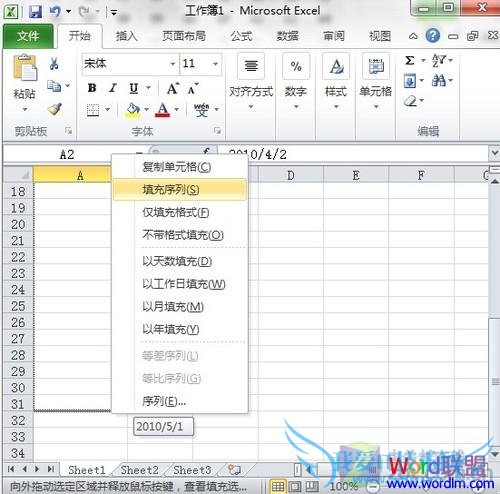Open the Styles (样式) group
The image size is (500, 494).
coord(336,82)
